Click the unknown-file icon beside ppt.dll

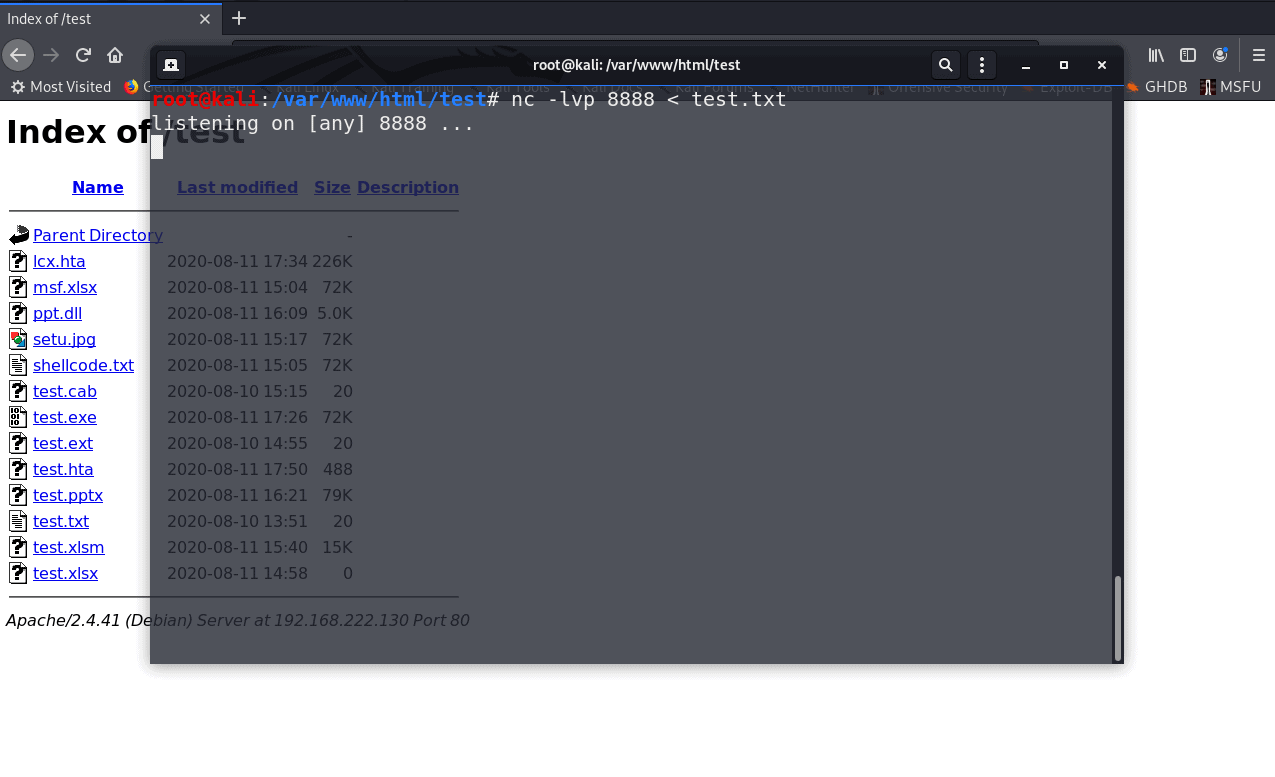(x=18, y=313)
